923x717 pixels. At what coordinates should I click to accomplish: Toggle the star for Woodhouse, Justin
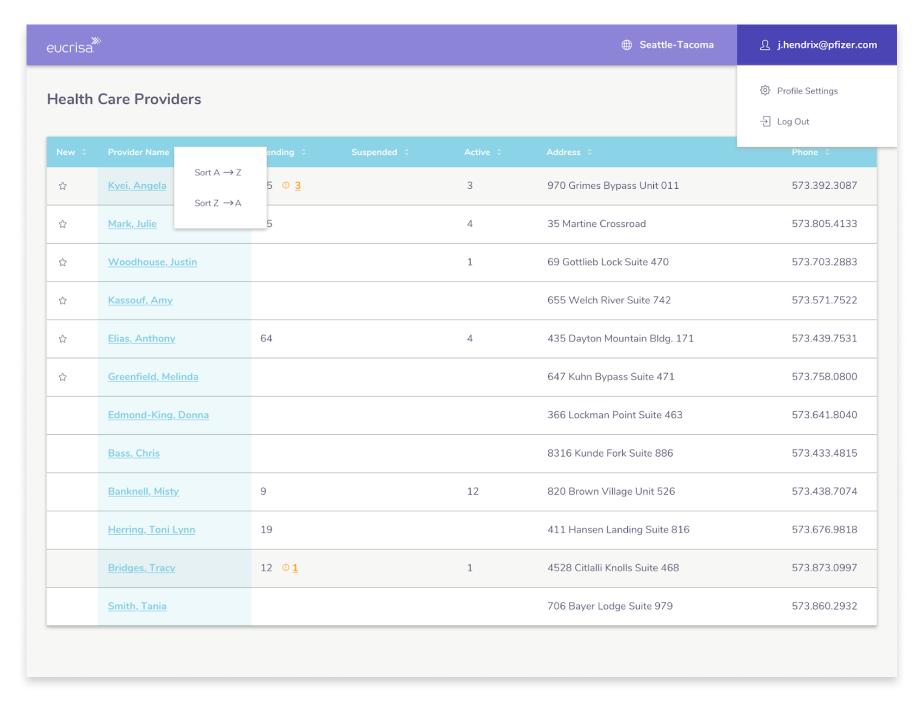point(62,263)
